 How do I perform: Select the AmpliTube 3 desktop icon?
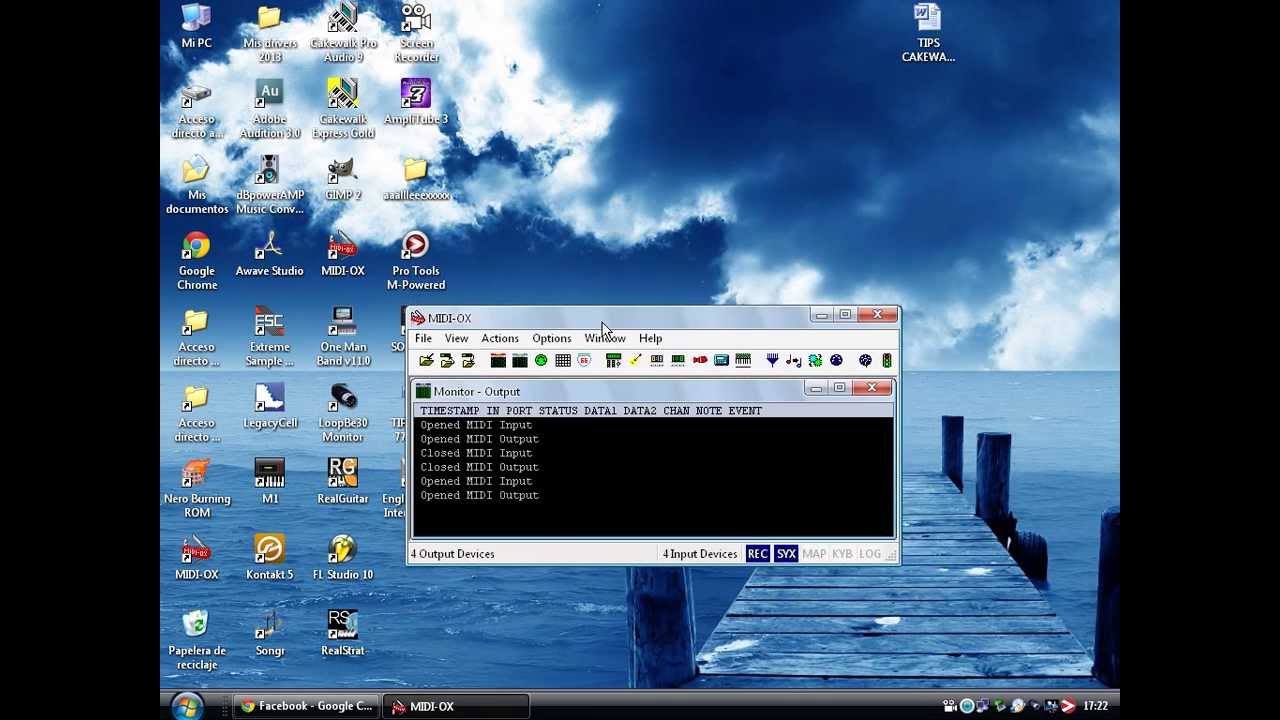[x=416, y=102]
